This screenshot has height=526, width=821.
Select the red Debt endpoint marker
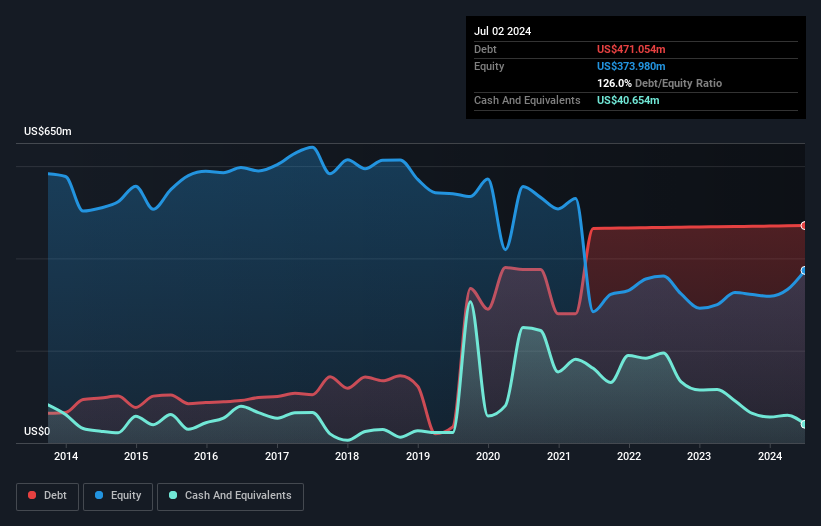[x=804, y=226]
